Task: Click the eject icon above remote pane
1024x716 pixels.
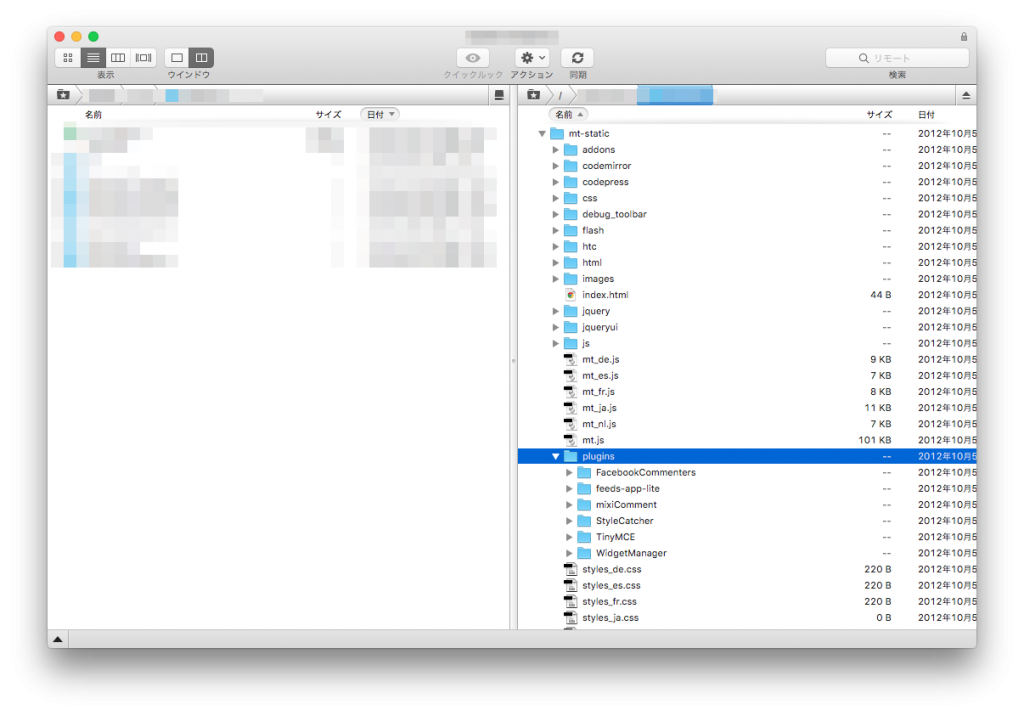Action: 965,94
